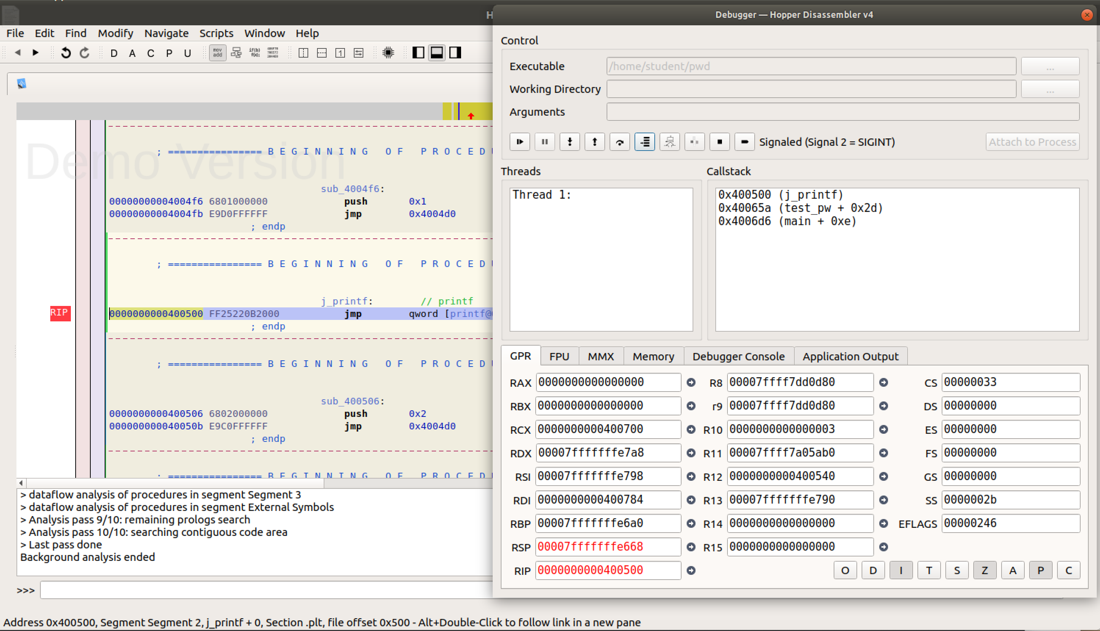Click the RSP register value field

click(x=608, y=547)
